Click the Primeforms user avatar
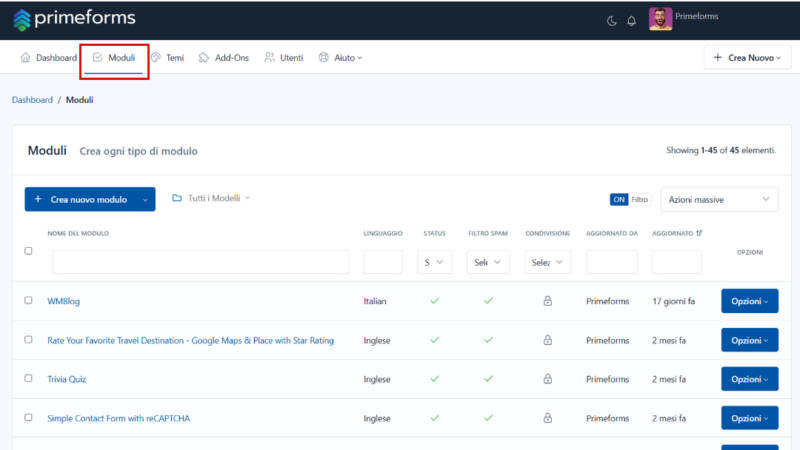The height and width of the screenshot is (450, 800). click(660, 19)
